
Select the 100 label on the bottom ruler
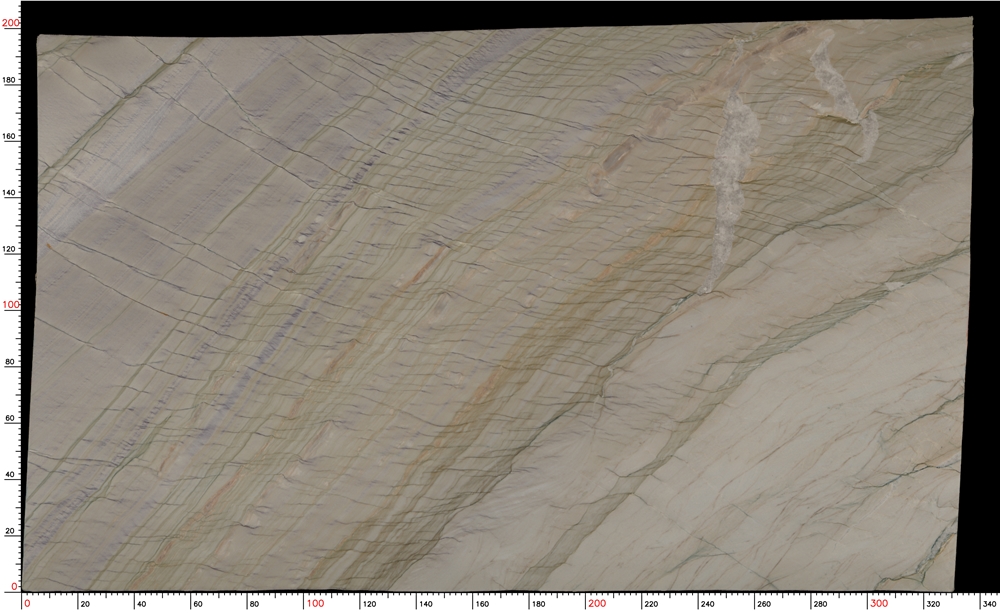[x=314, y=603]
